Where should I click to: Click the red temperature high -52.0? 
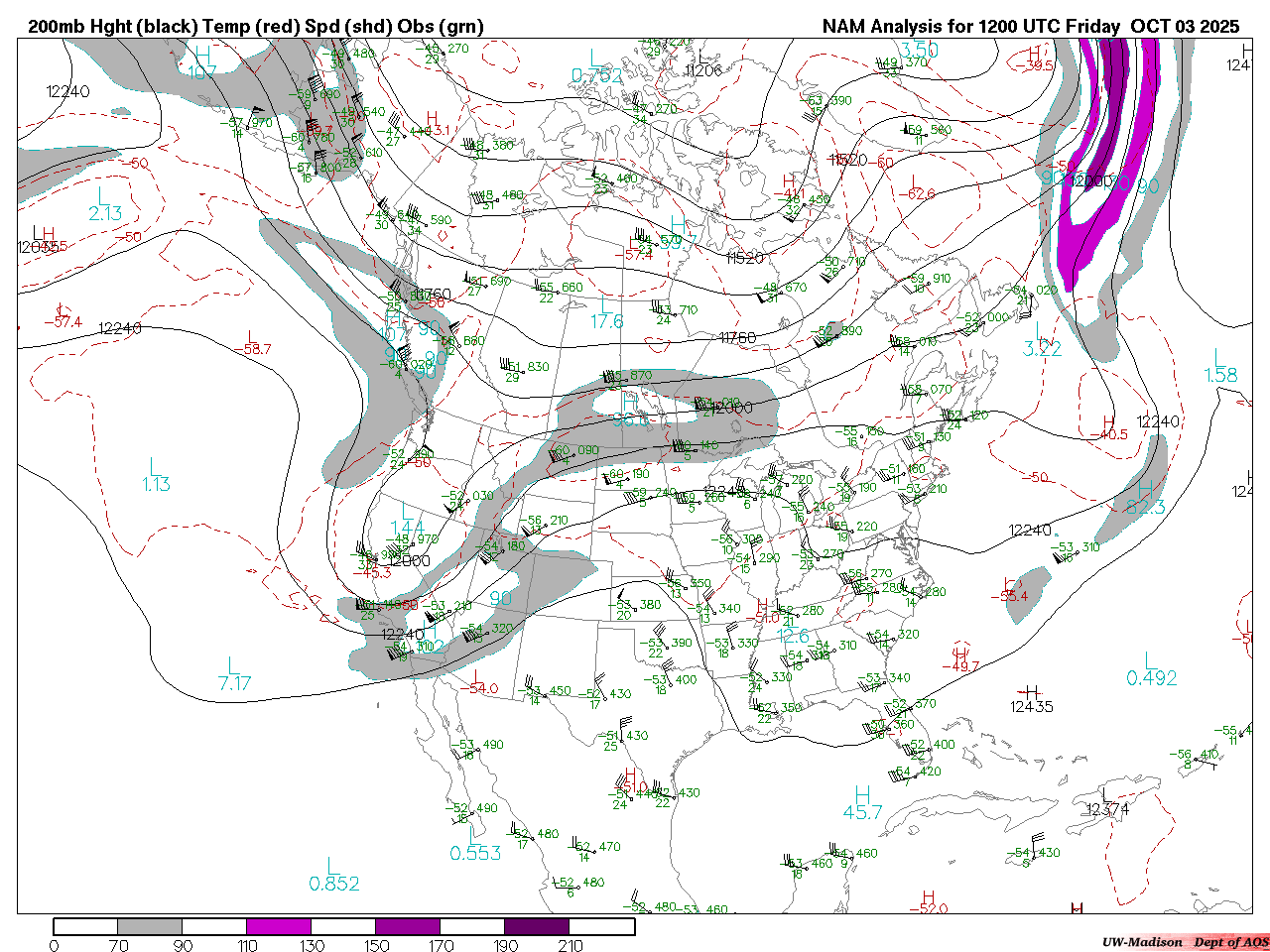point(929,908)
